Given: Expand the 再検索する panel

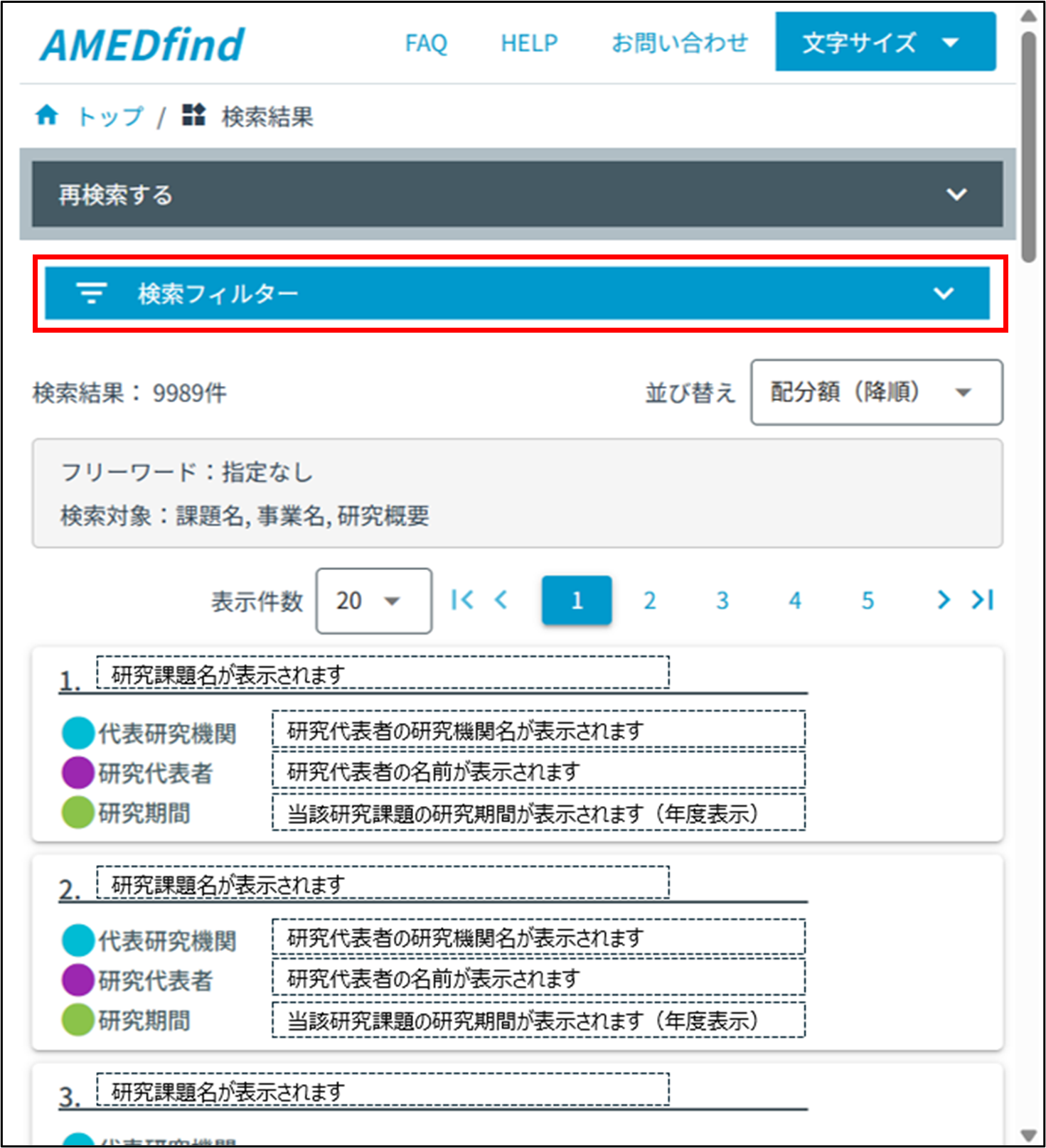Looking at the screenshot, I should click(x=517, y=194).
